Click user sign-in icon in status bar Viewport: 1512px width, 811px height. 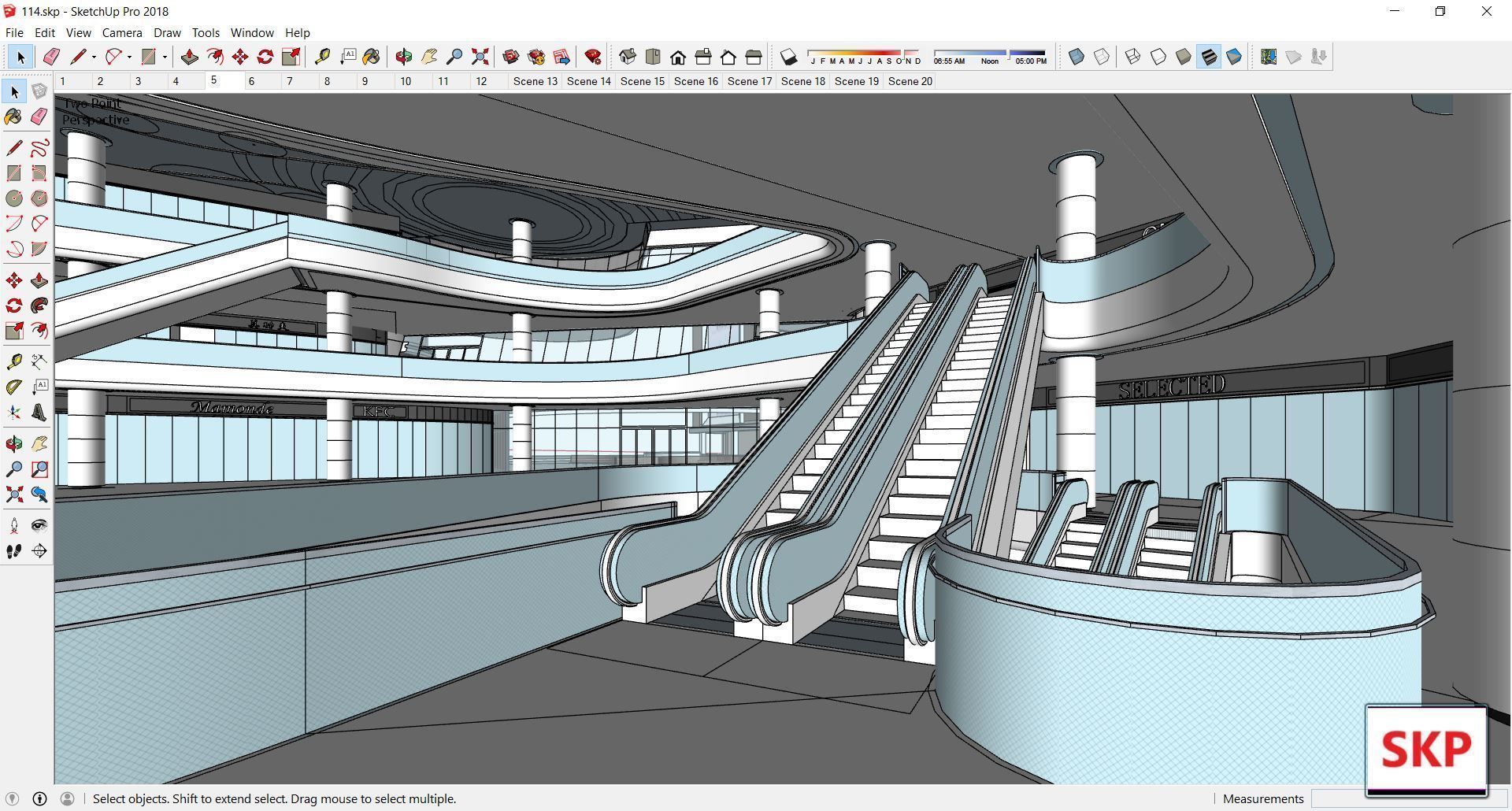tap(67, 798)
